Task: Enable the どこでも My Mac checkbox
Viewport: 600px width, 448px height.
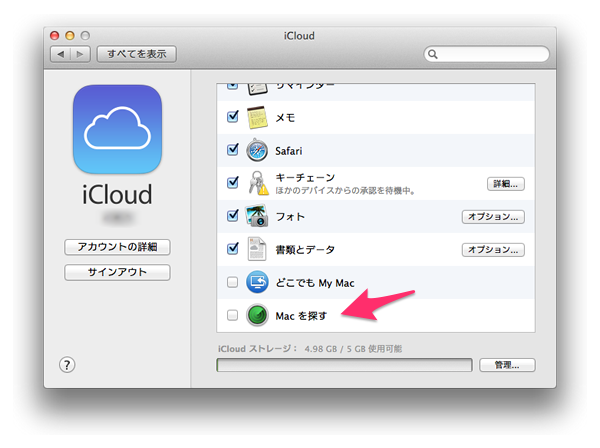Action: (x=232, y=282)
